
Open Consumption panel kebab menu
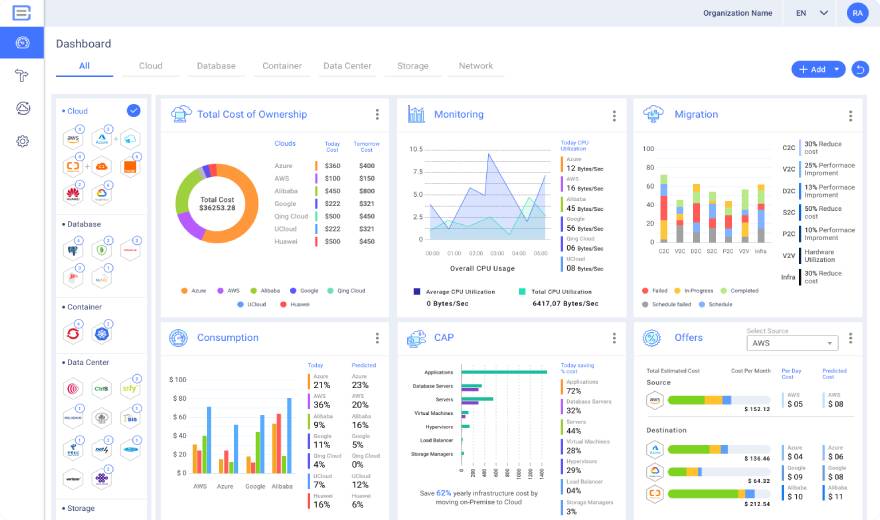[377, 338]
